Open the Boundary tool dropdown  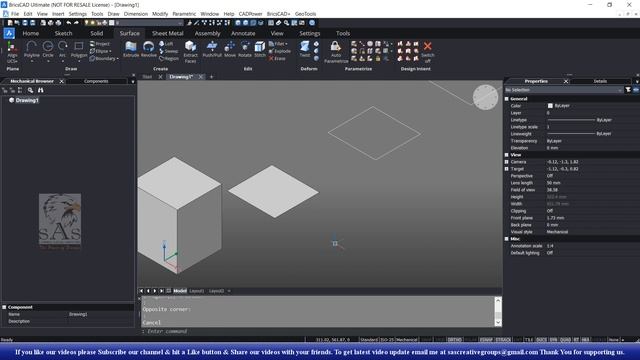[x=118, y=58]
